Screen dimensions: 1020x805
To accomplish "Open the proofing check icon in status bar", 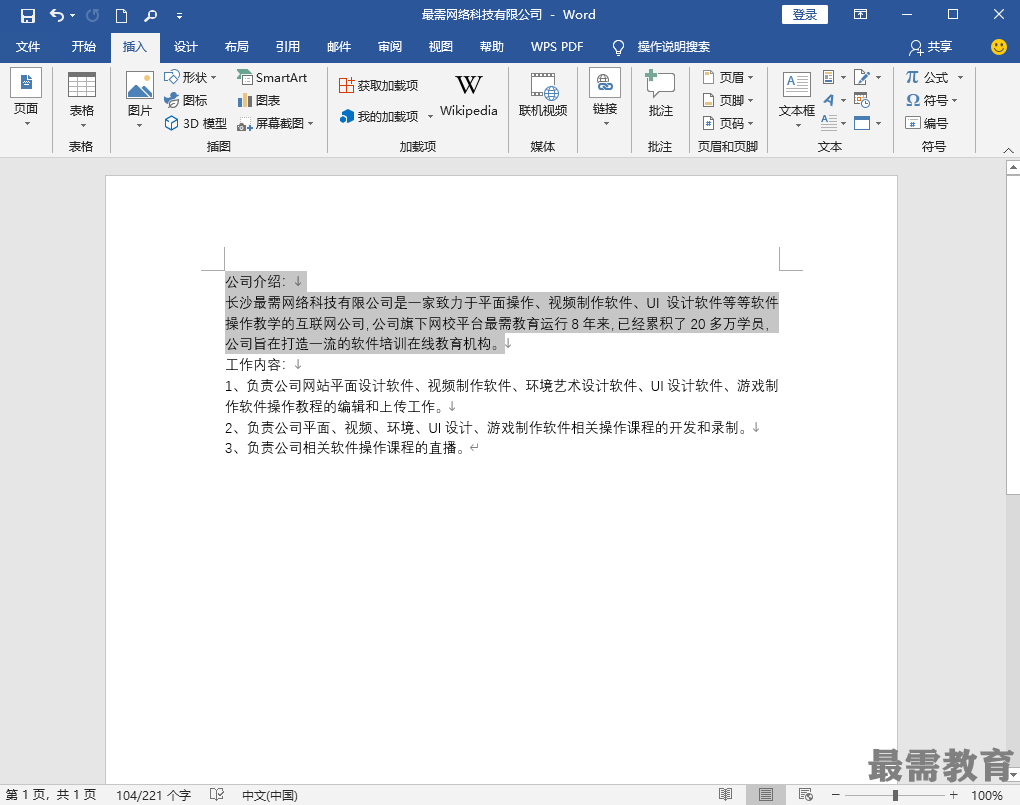I will 217,795.
